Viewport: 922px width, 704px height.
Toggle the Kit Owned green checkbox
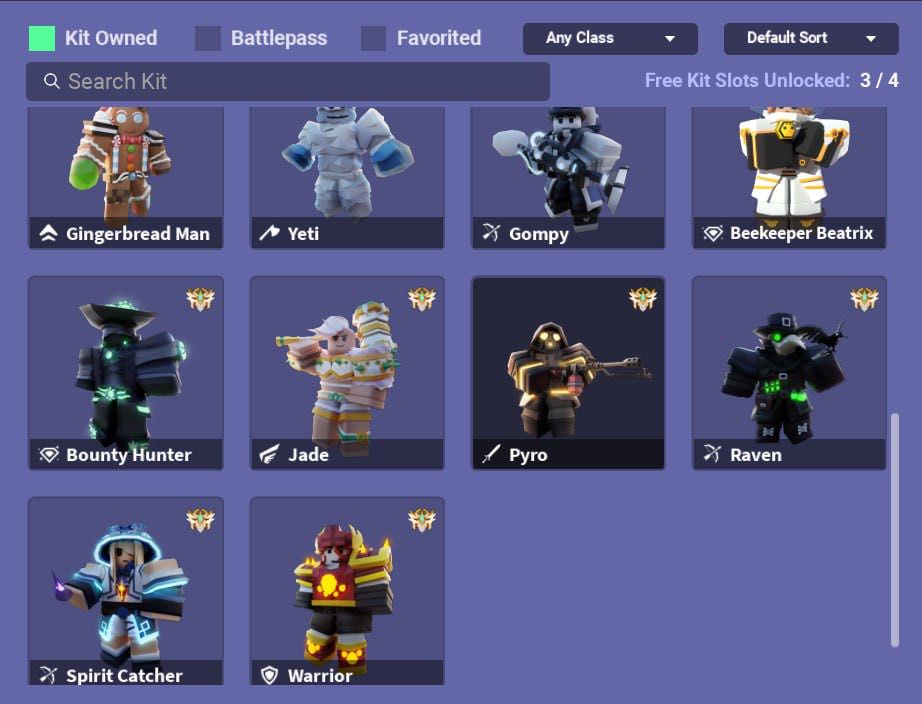pyautogui.click(x=42, y=38)
